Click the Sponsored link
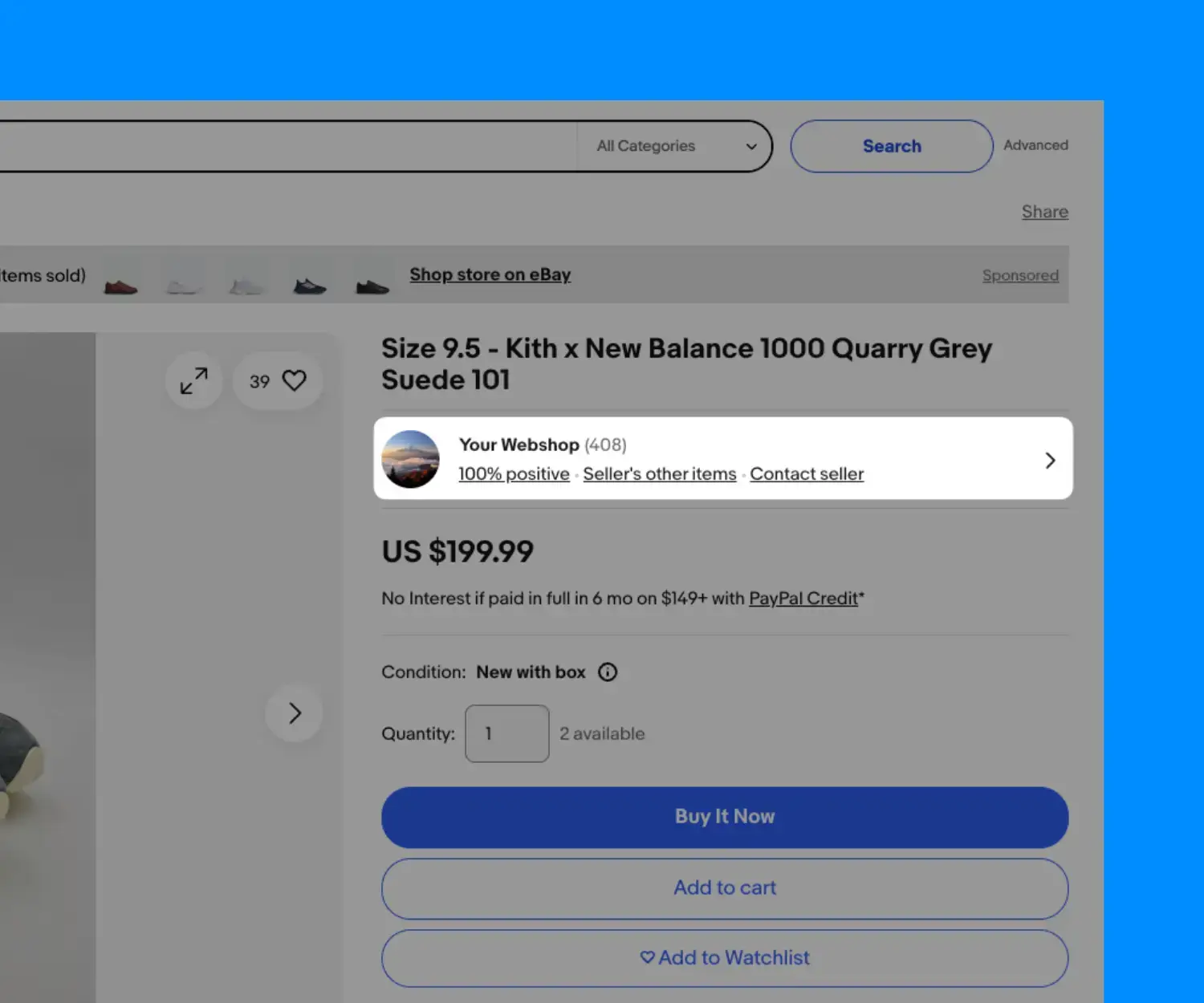 point(1020,275)
